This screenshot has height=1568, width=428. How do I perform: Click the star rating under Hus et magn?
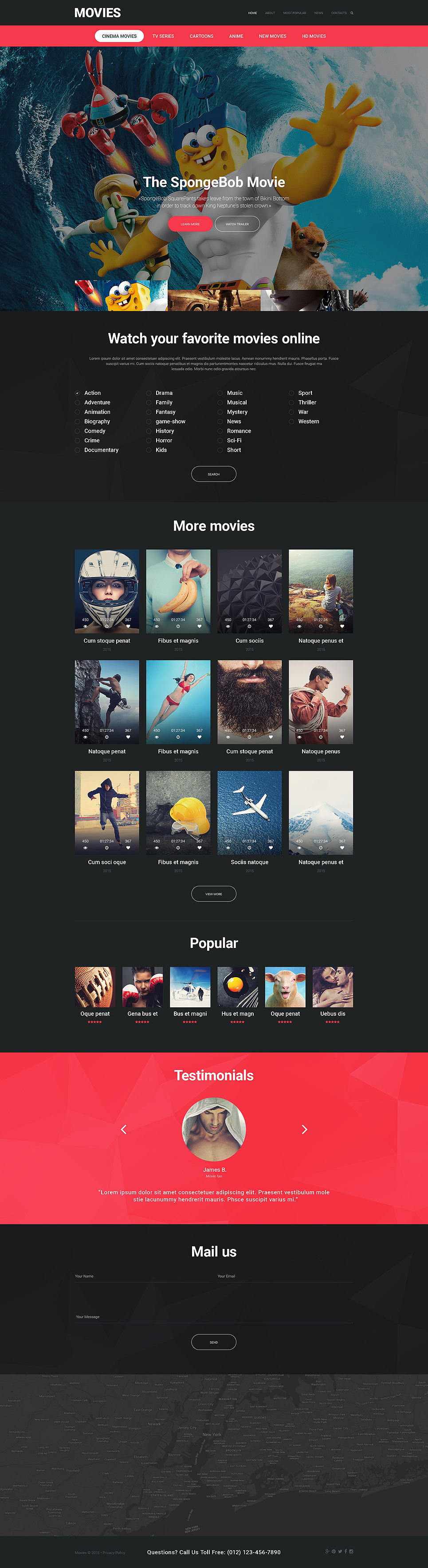point(237,1022)
